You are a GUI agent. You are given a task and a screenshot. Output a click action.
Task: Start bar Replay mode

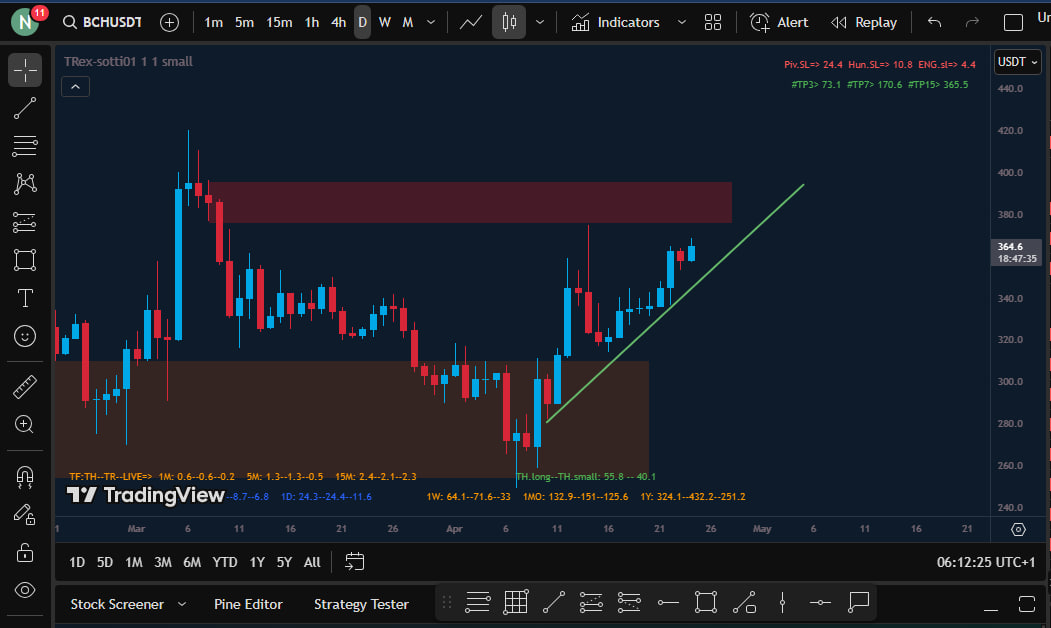click(864, 22)
